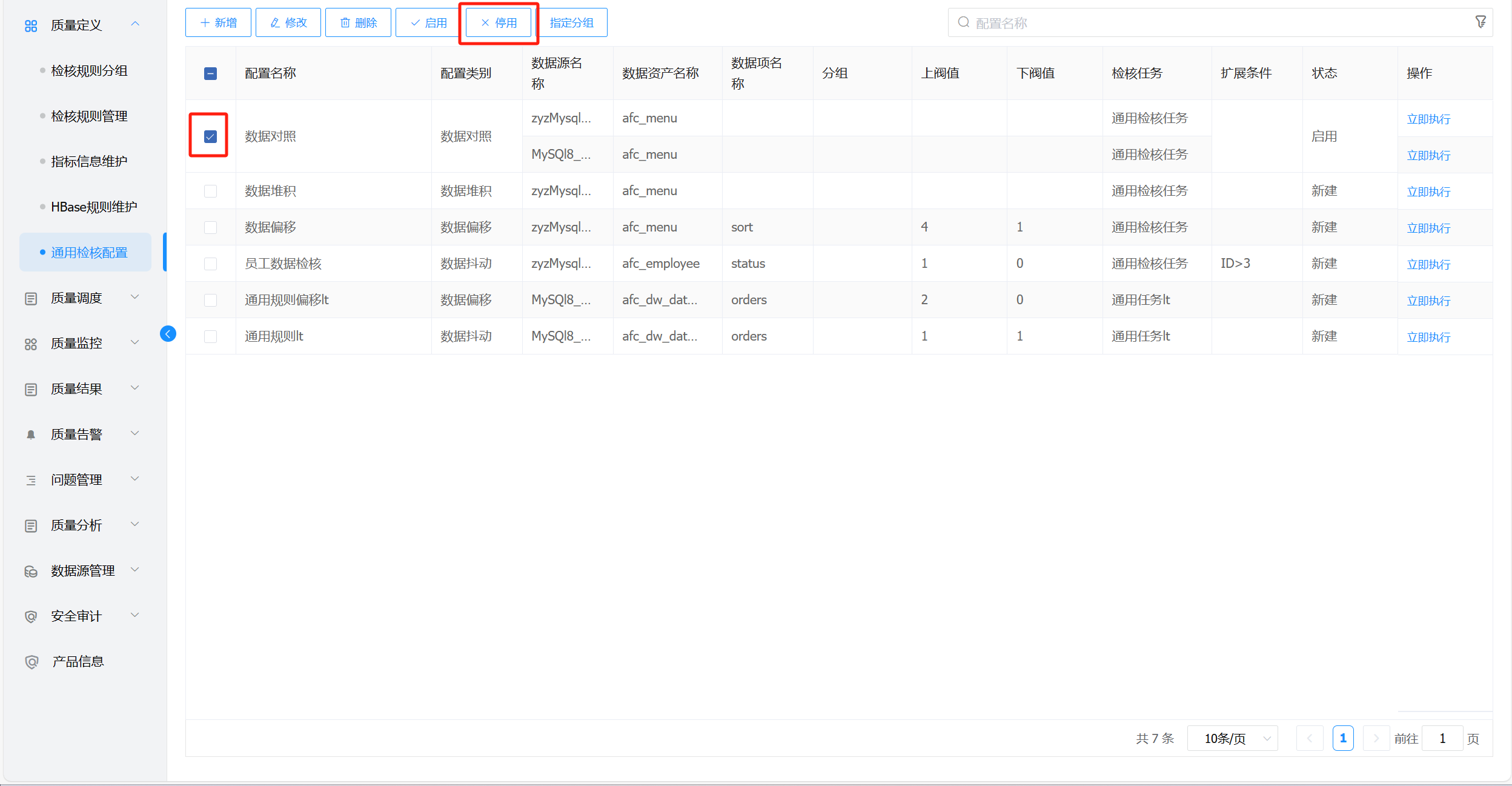Check the 员工数据检核 row checkbox
This screenshot has width=1512, height=786.
[x=210, y=264]
